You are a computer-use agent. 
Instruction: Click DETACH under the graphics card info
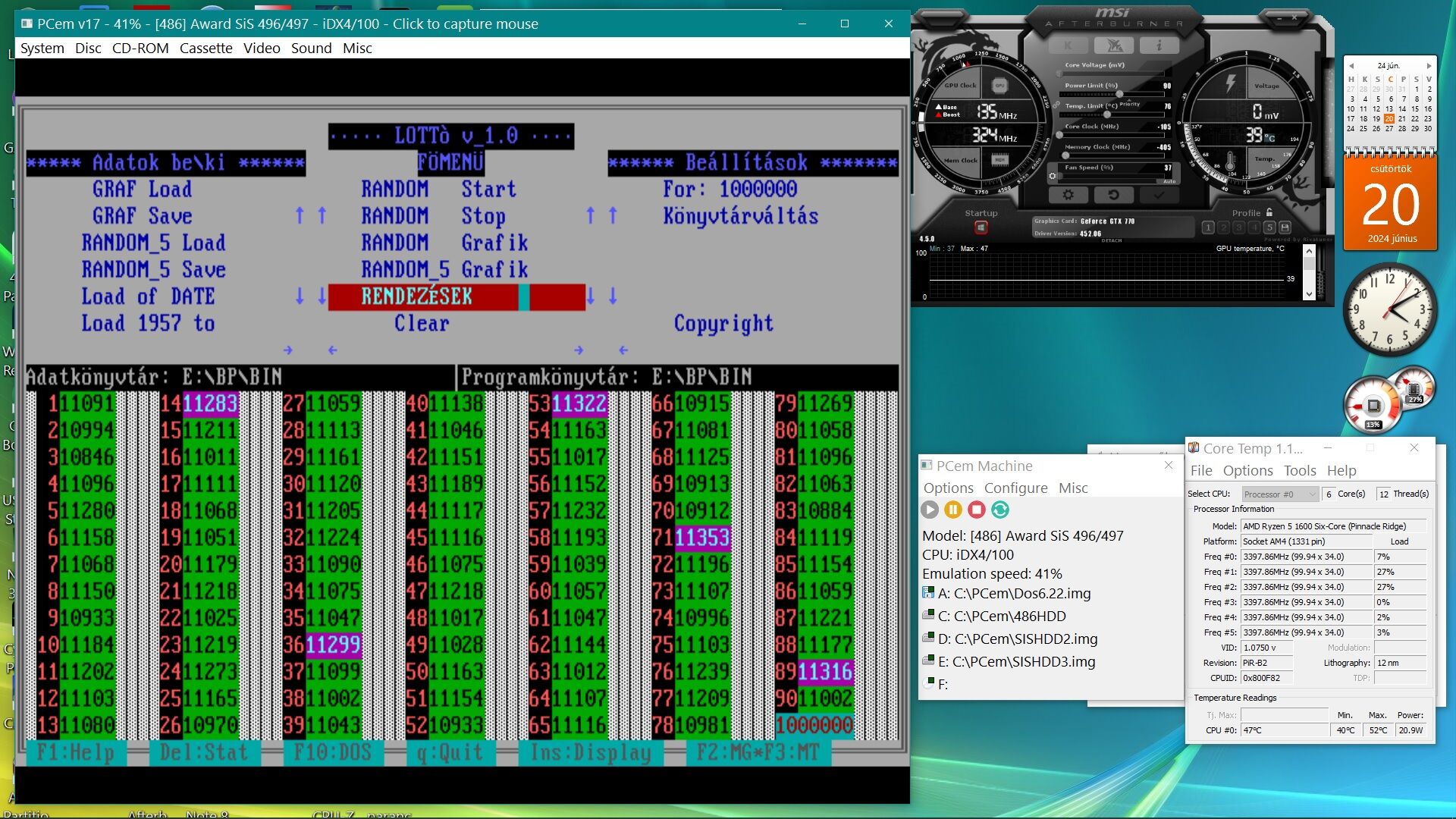click(1111, 240)
